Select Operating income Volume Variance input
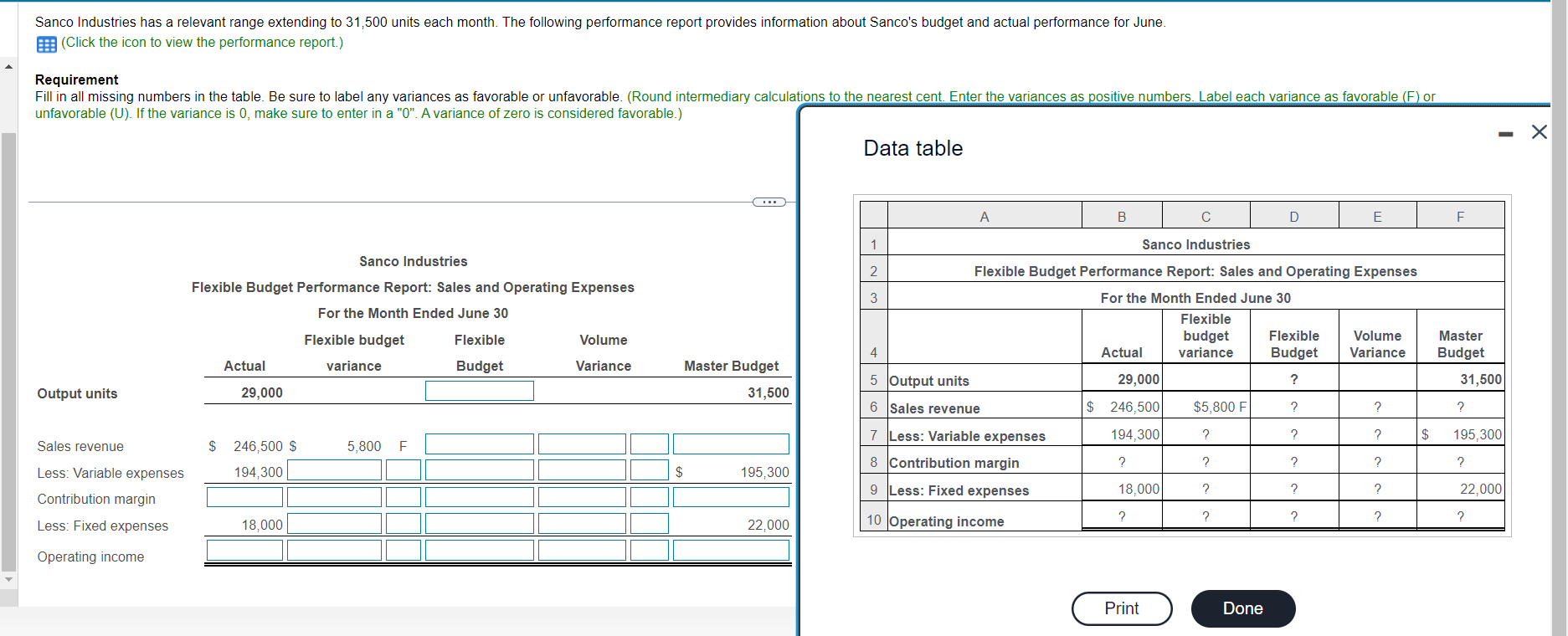Image resolution: width=1568 pixels, height=636 pixels. click(x=582, y=550)
